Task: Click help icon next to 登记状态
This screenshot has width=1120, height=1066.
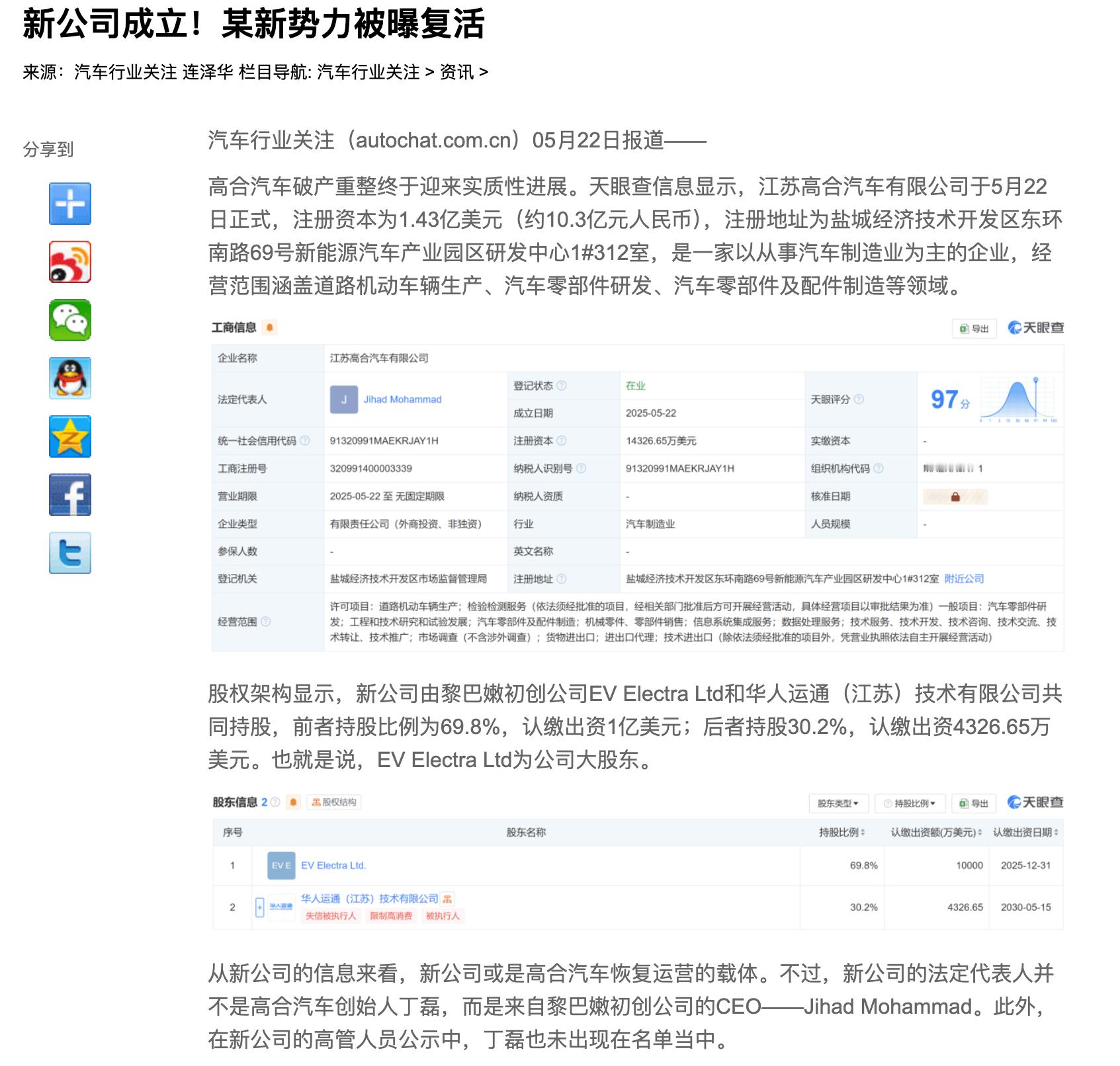Action: coord(561,386)
